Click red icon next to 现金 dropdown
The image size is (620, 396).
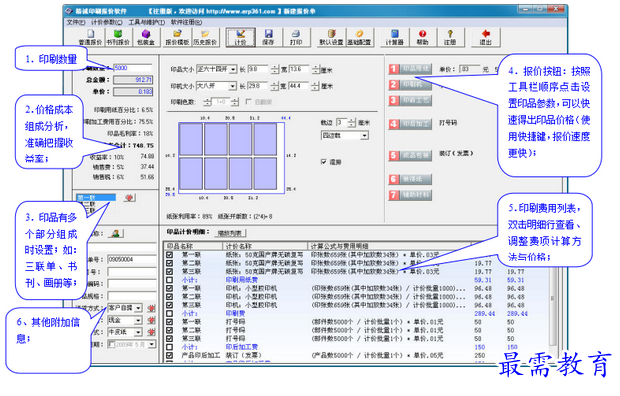tap(151, 320)
